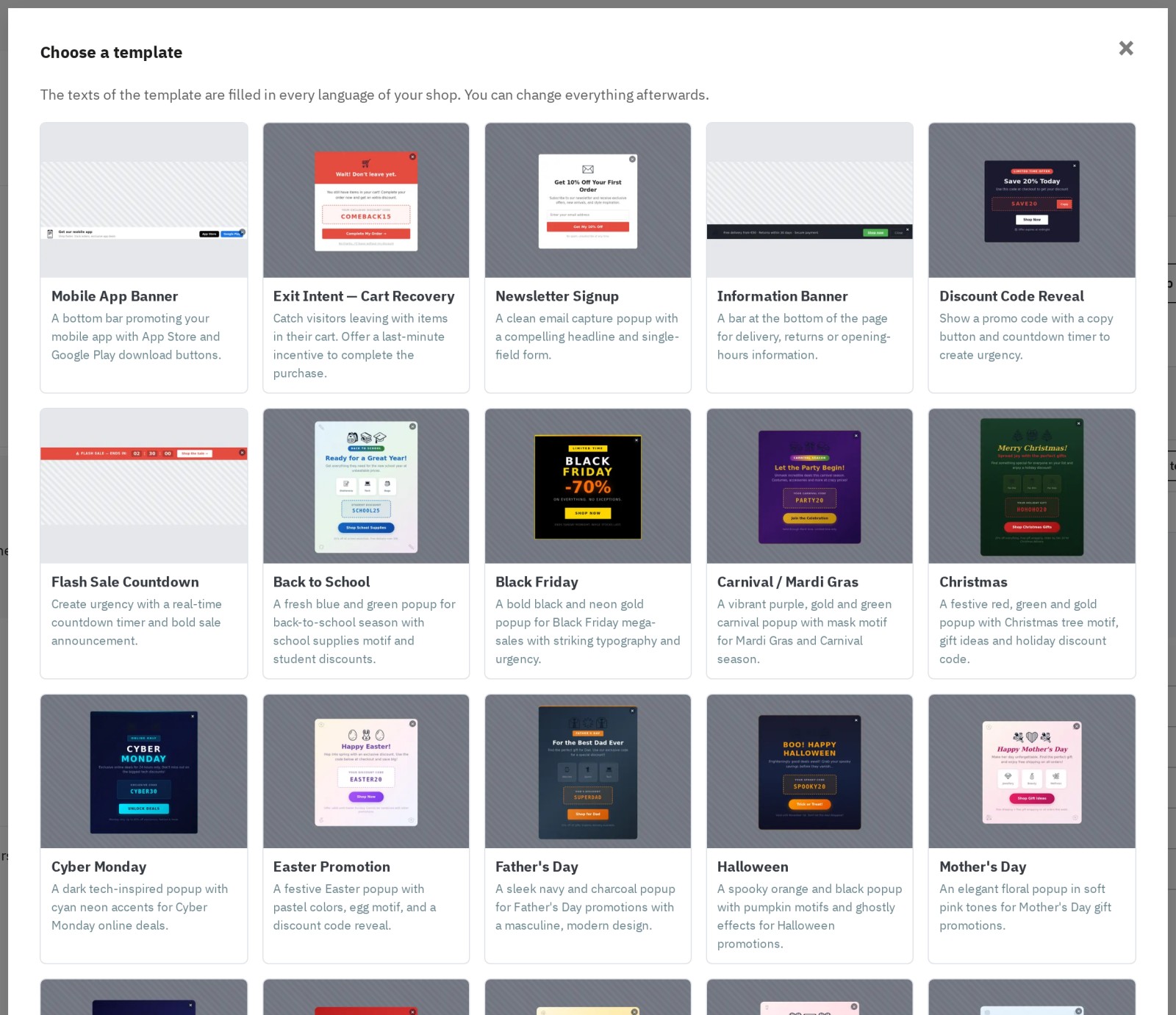Choose the Christmas template preview
The width and height of the screenshot is (1176, 1015).
1032,486
